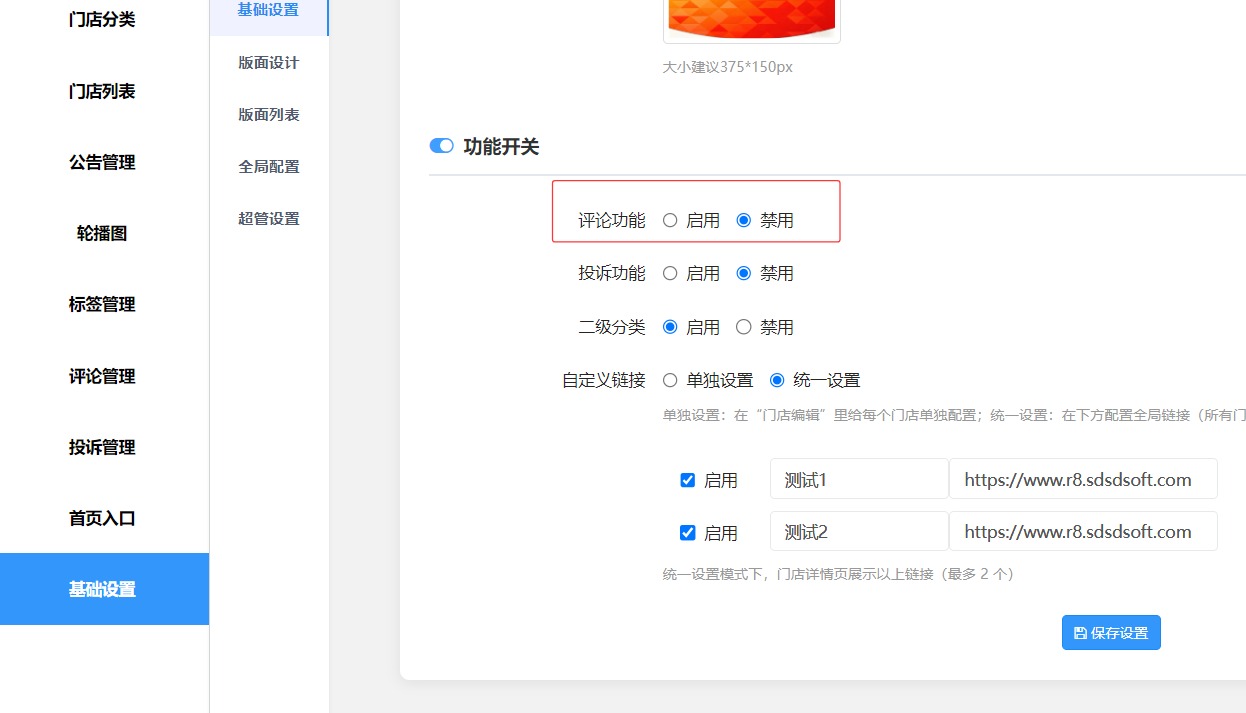Viewport: 1246px width, 713px height.
Task: Click the 统一设置模式下 hint about 最多 2 个
Action: pyautogui.click(x=838, y=574)
